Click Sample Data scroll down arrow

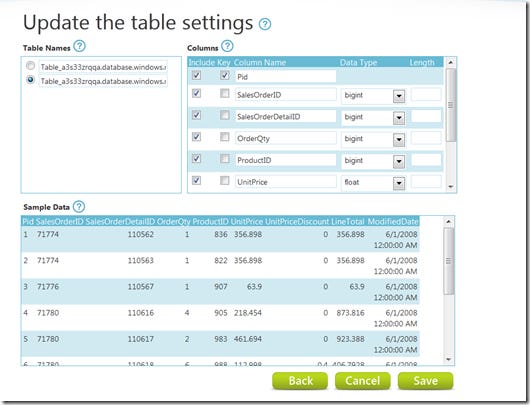449,359
